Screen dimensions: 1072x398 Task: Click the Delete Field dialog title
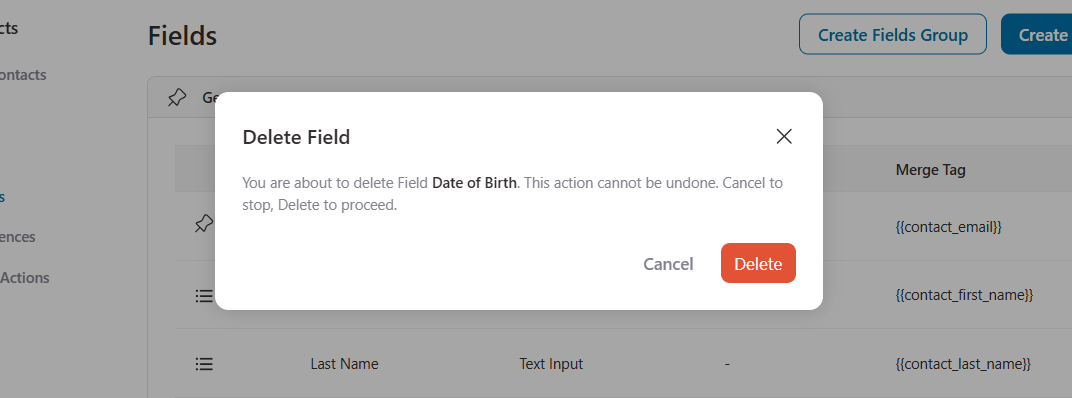coord(296,137)
